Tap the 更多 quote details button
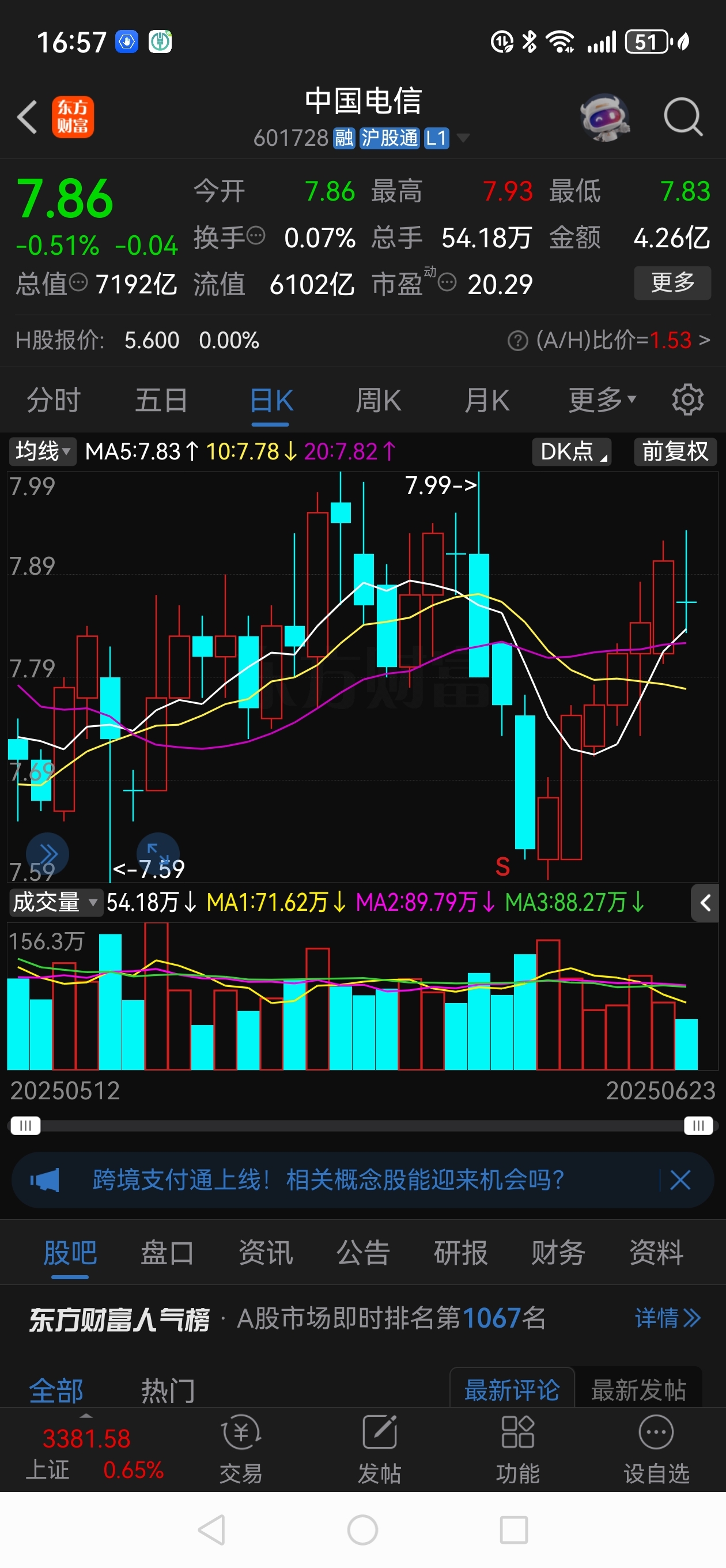 pos(672,282)
